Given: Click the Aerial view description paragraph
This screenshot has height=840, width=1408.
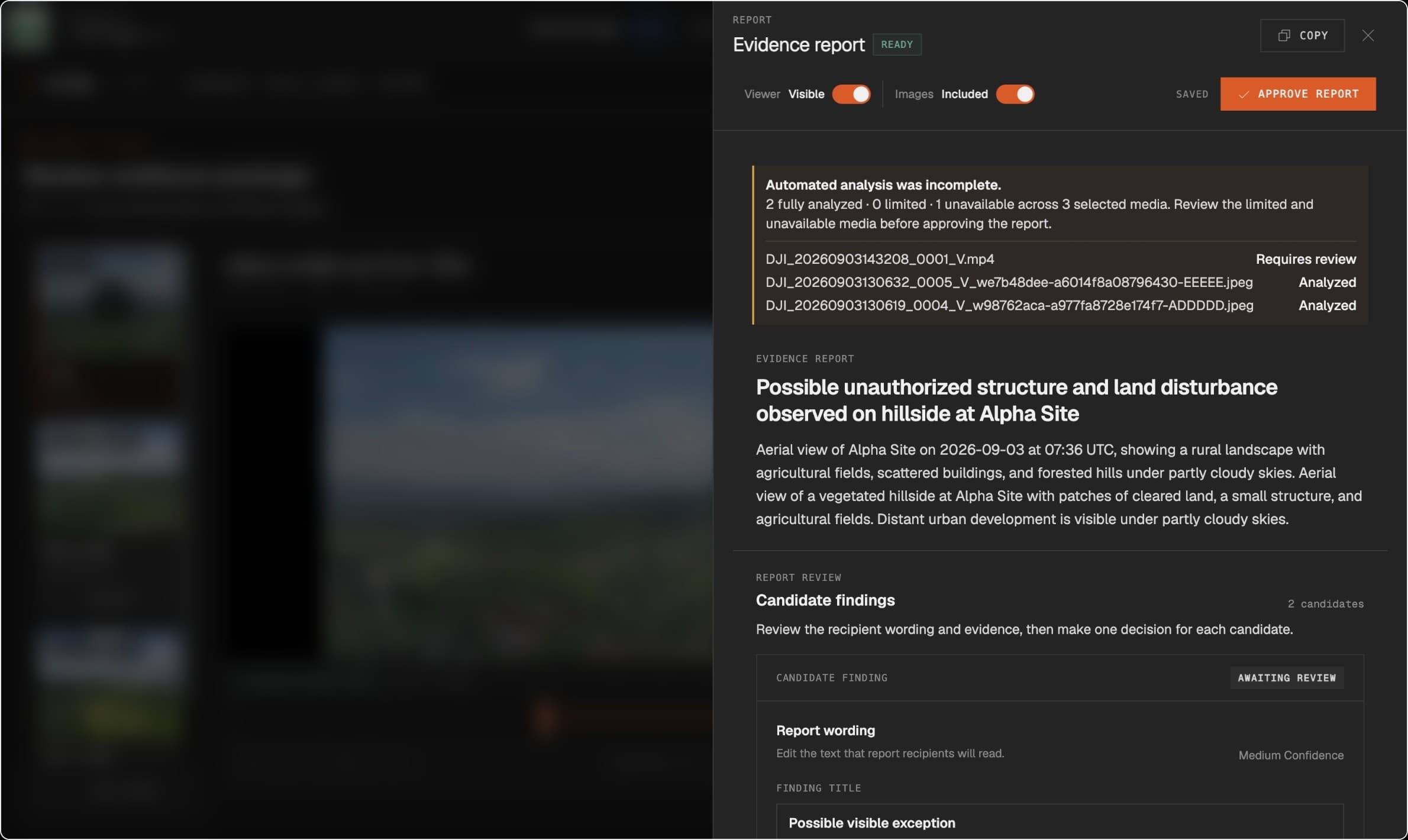Looking at the screenshot, I should [x=1059, y=484].
